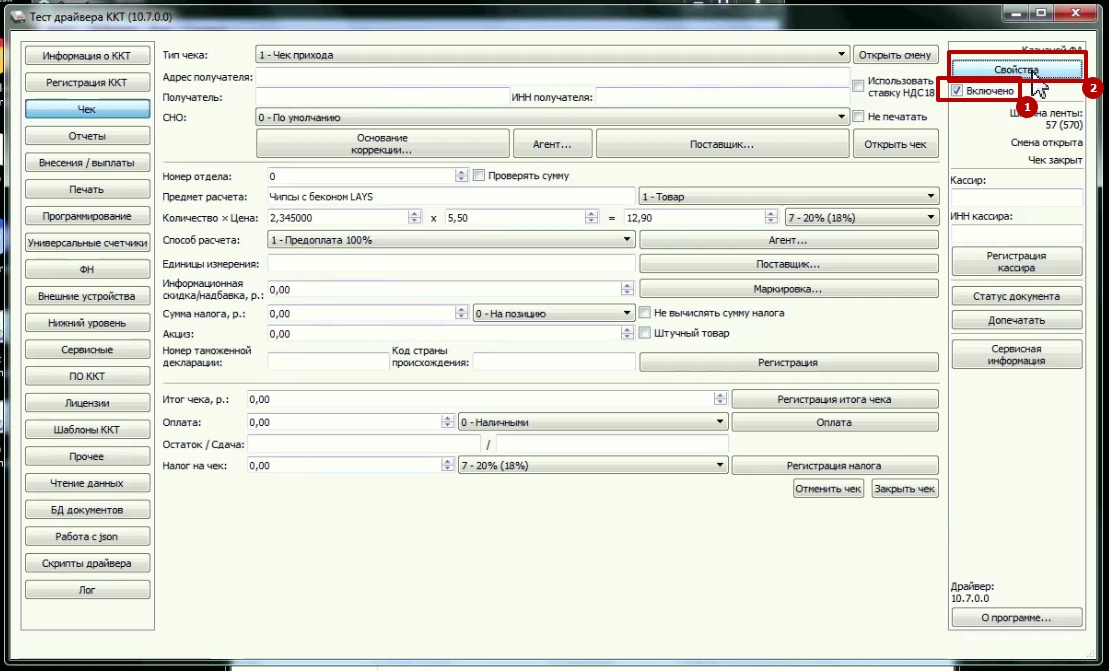
Task: Toggle the Включено checkbox
Action: pos(958,91)
